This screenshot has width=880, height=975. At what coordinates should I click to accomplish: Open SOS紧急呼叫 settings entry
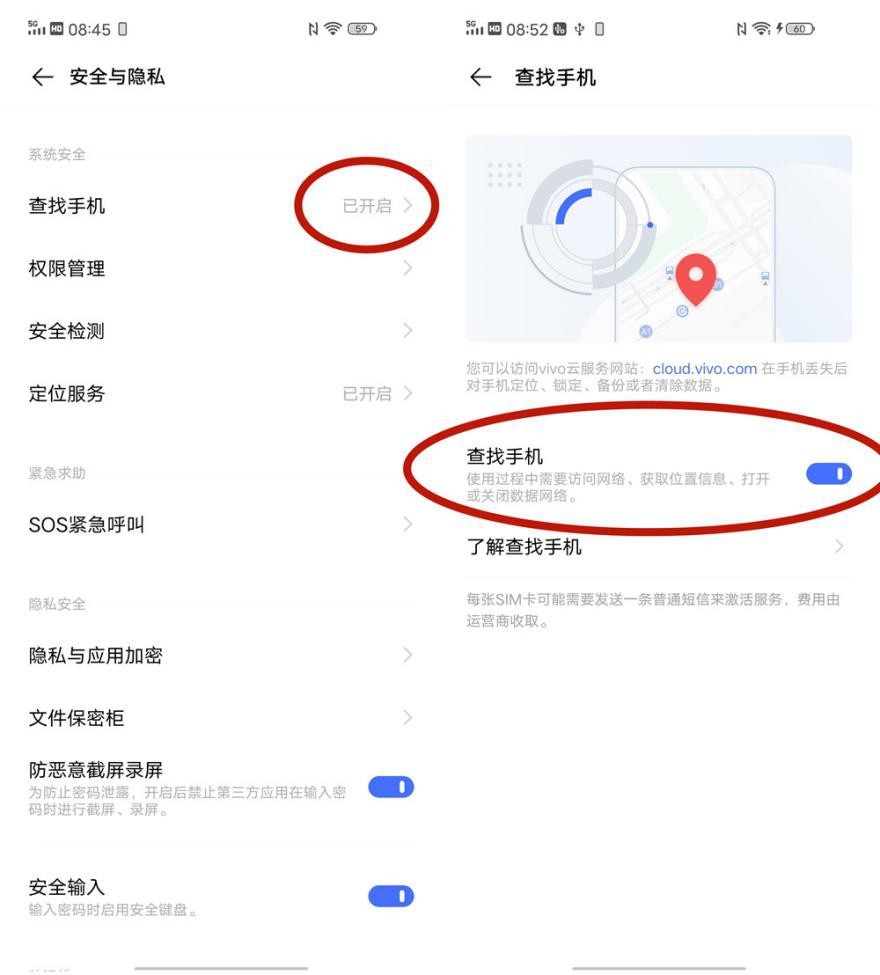tap(221, 525)
